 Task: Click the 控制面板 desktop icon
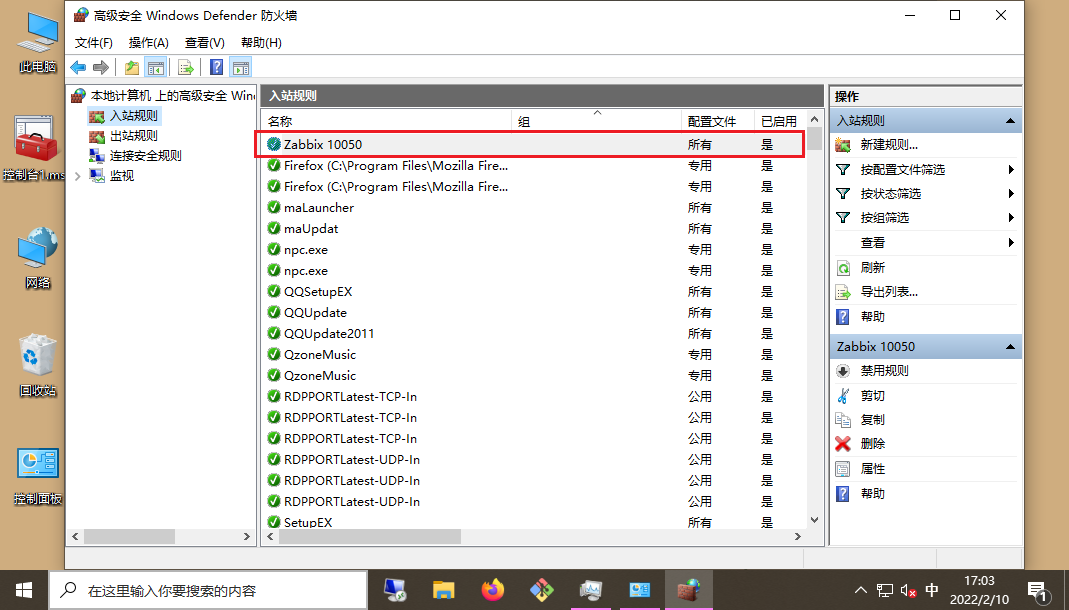[37, 475]
